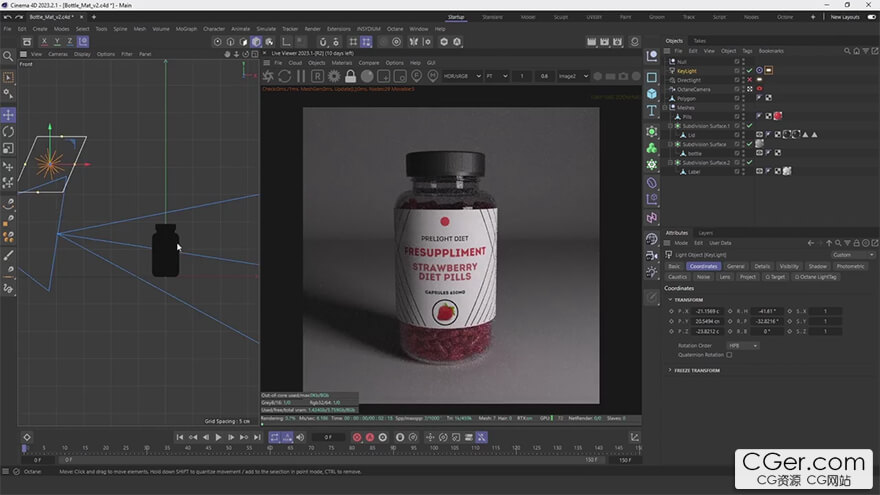Screen dimensions: 880x495
Task: Search objects in Object Manager
Action: pyautogui.click(x=847, y=51)
